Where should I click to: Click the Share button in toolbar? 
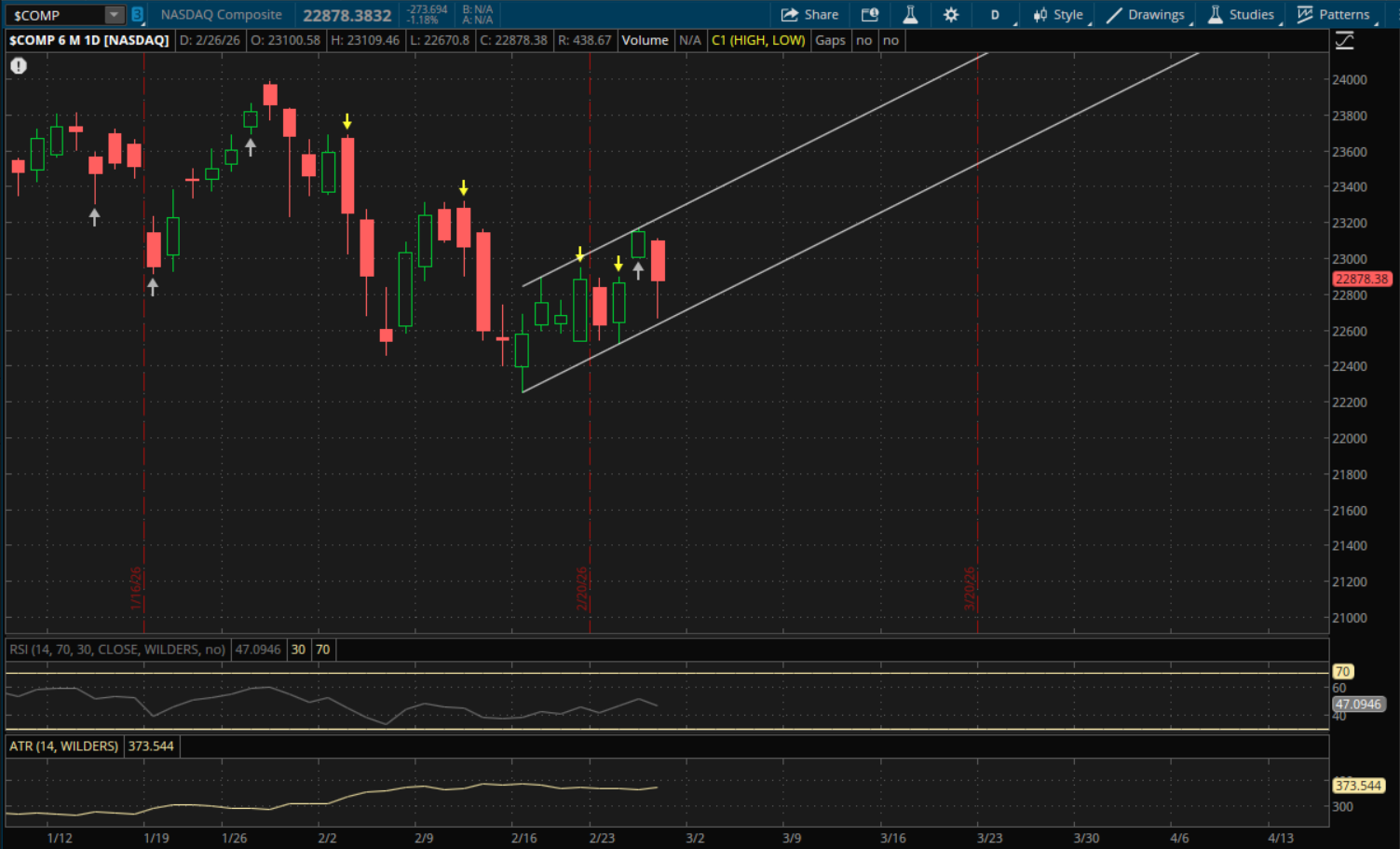[x=809, y=15]
